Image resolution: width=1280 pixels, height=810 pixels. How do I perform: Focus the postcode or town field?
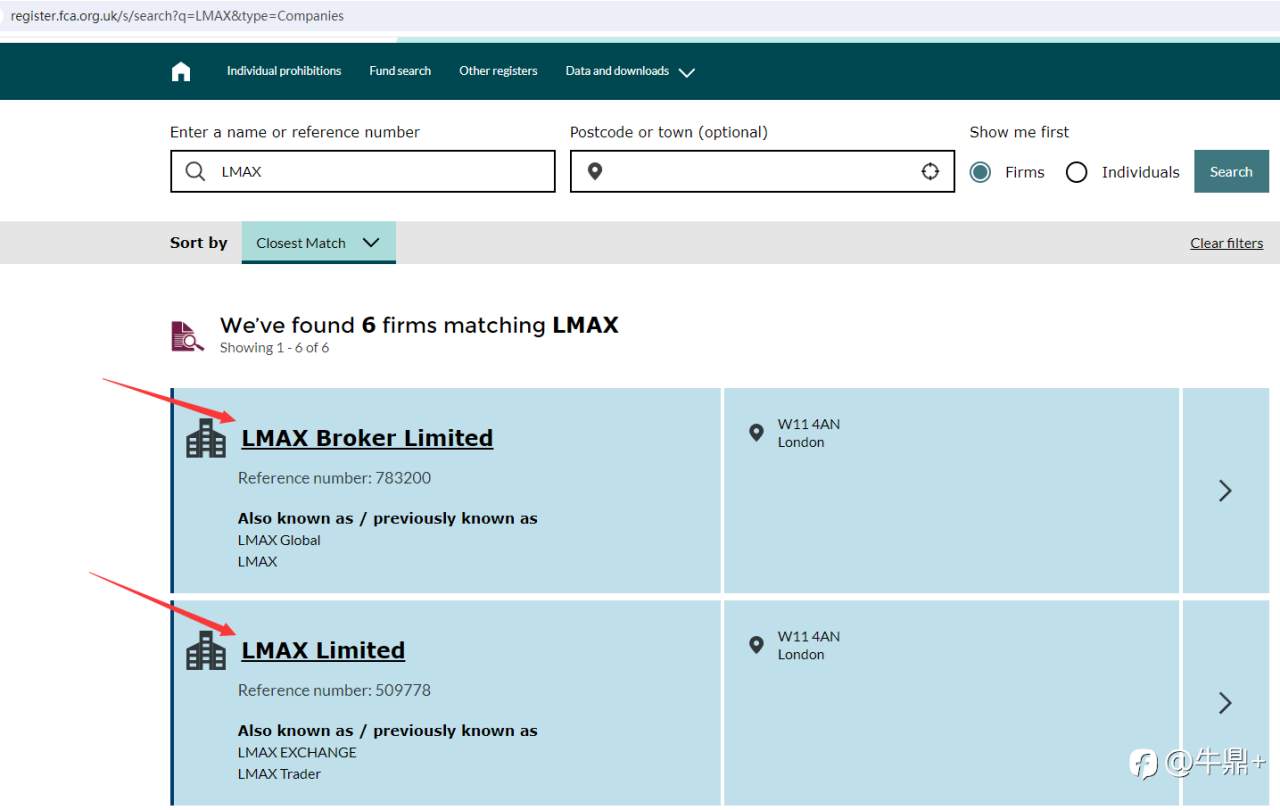[x=762, y=171]
